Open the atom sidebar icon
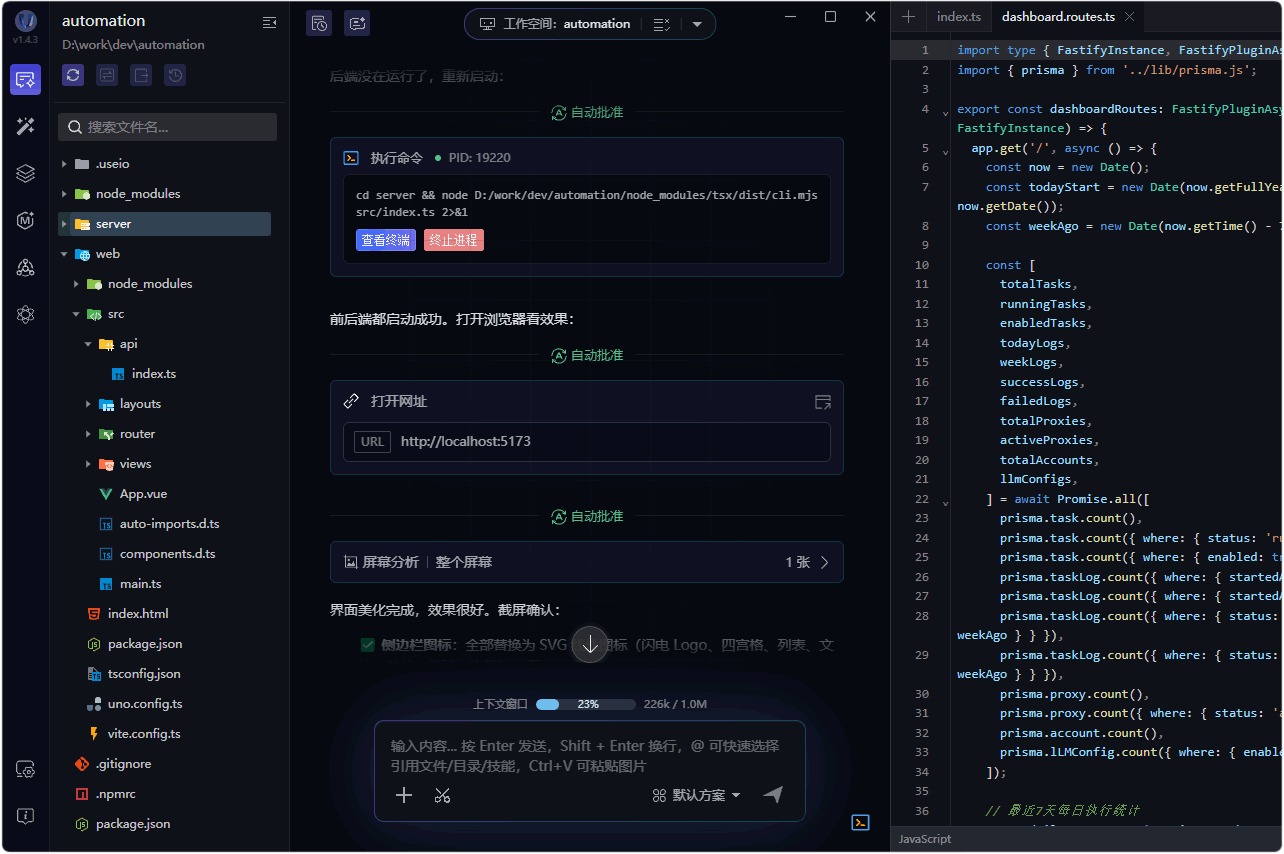Image resolution: width=1284 pixels, height=854 pixels. pos(26,314)
